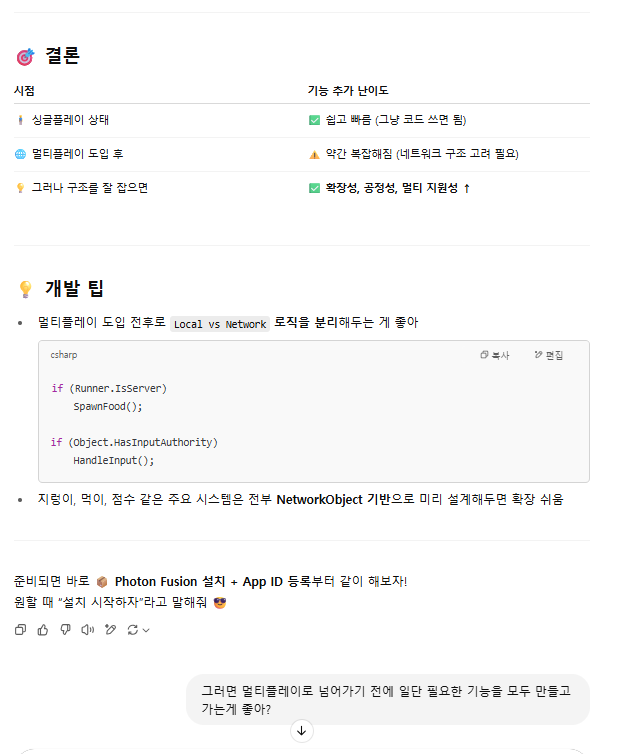This screenshot has height=754, width=620.
Task: Click the light bulb emoji beside 개발 팁
Action: (x=25, y=290)
